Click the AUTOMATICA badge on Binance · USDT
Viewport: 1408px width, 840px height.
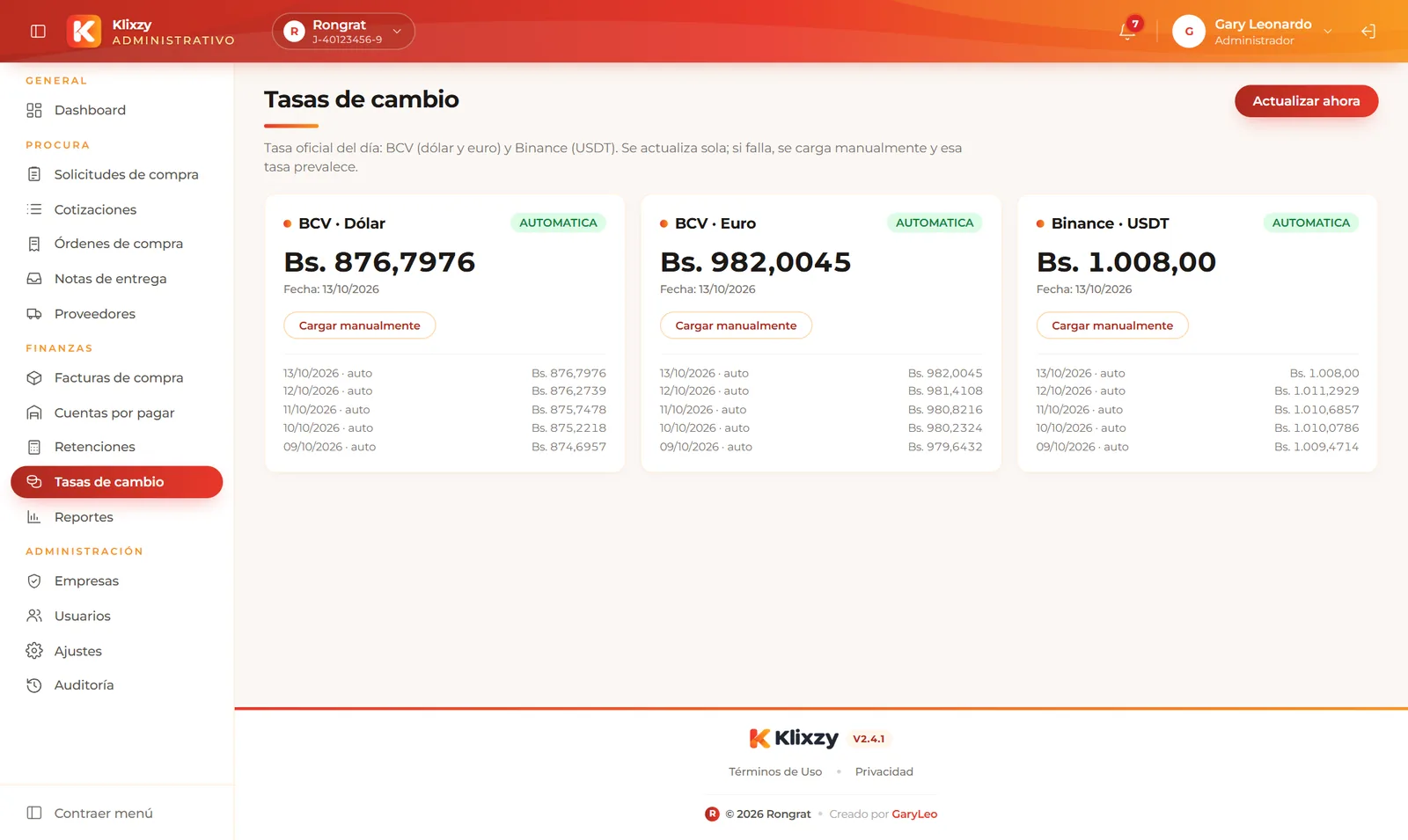[1311, 223]
